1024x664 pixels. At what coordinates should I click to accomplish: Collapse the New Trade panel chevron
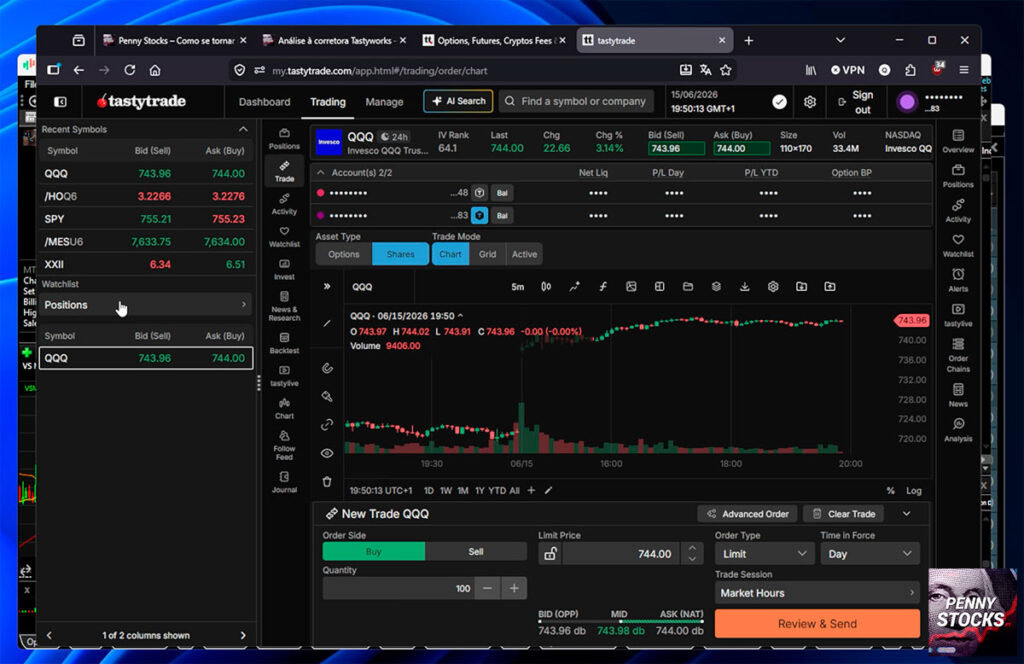[x=906, y=514]
